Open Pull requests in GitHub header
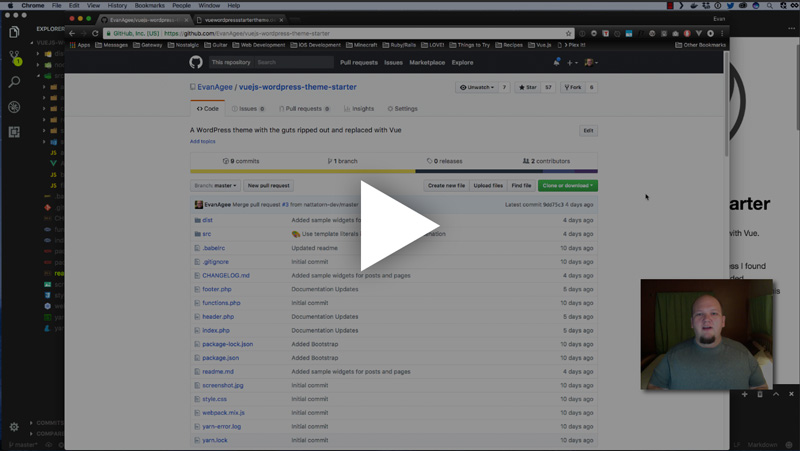The height and width of the screenshot is (451, 800). click(x=359, y=63)
